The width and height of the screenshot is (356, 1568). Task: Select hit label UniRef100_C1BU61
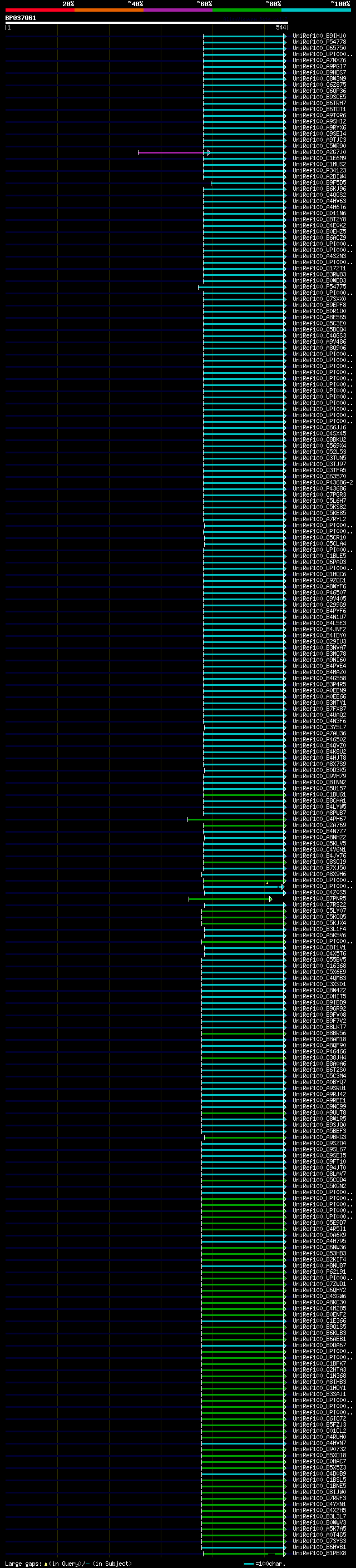(319, 794)
